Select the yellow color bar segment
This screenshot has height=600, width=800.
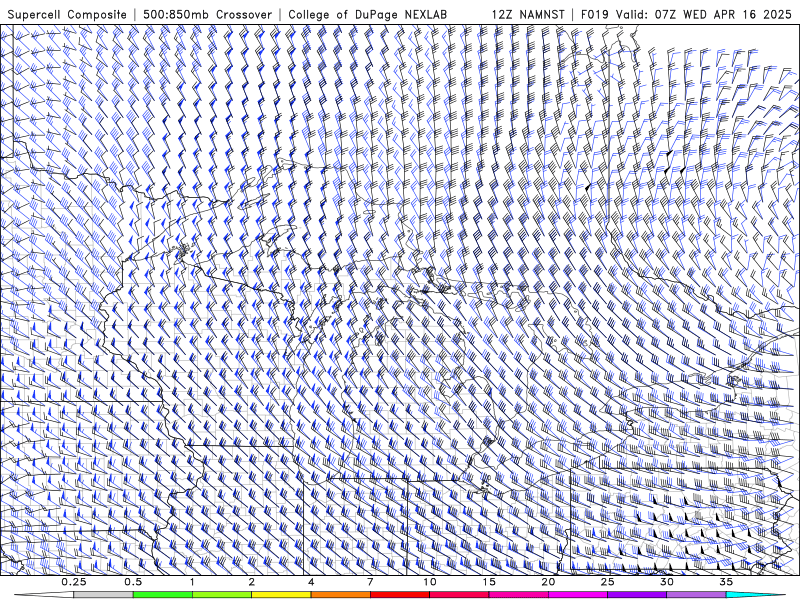coord(281,595)
